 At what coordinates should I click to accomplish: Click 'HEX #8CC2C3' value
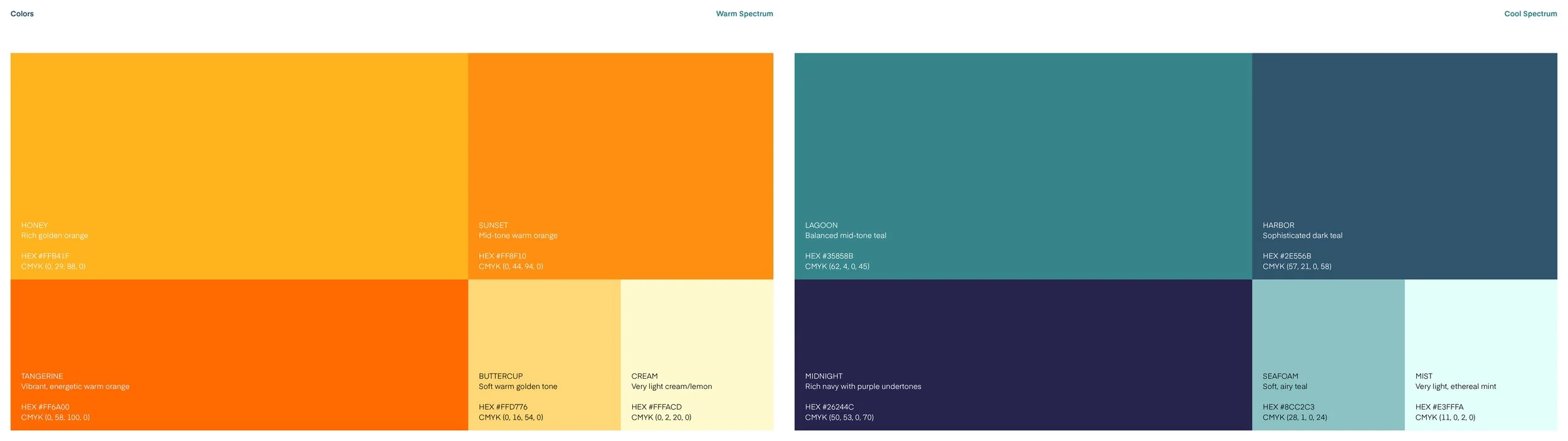point(1288,407)
